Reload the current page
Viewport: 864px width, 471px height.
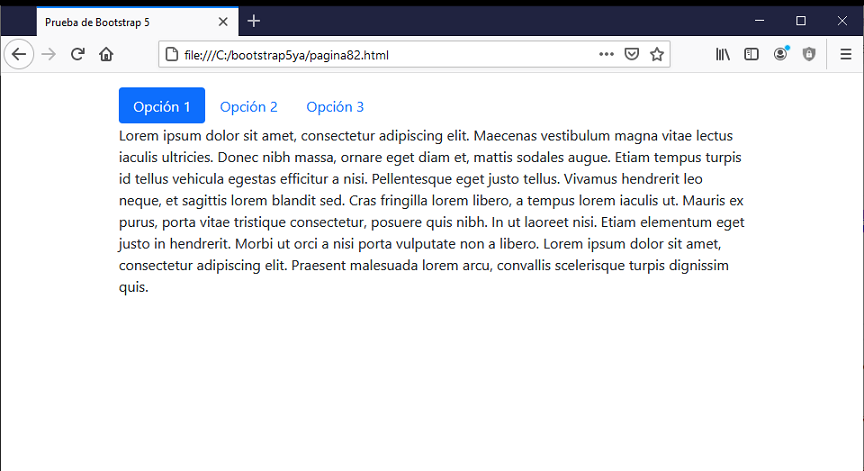[78, 54]
